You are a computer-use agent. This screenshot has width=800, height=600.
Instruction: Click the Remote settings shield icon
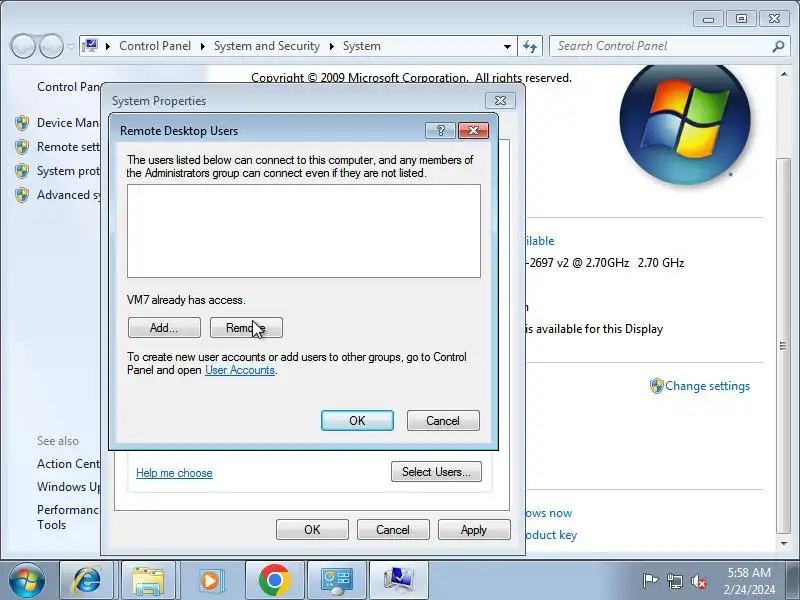[22, 147]
